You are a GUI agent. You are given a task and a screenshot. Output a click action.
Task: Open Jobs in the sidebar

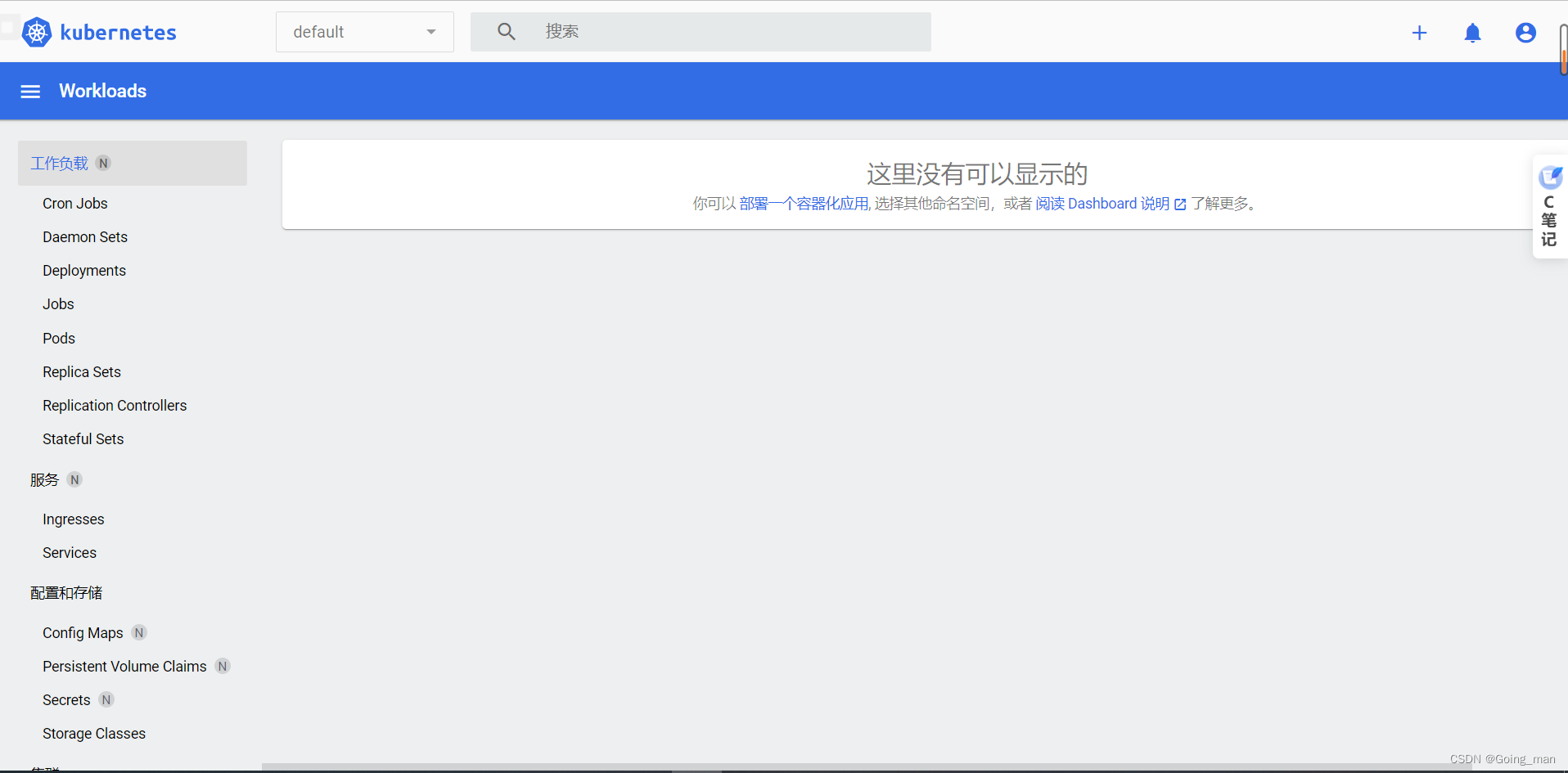(58, 304)
